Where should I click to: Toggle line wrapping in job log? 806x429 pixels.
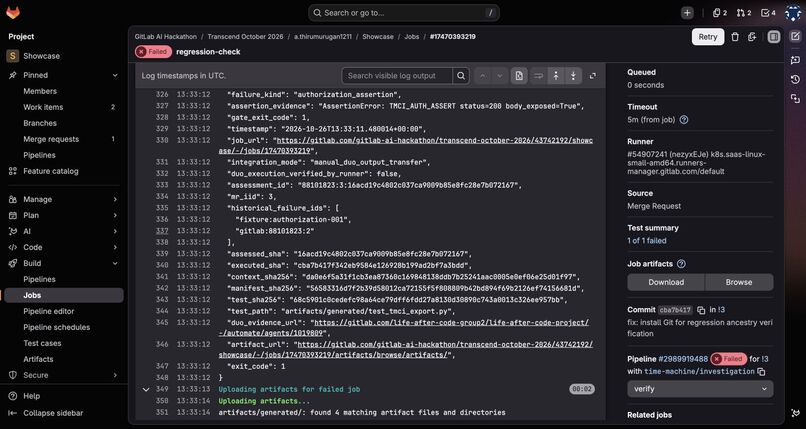[538, 76]
